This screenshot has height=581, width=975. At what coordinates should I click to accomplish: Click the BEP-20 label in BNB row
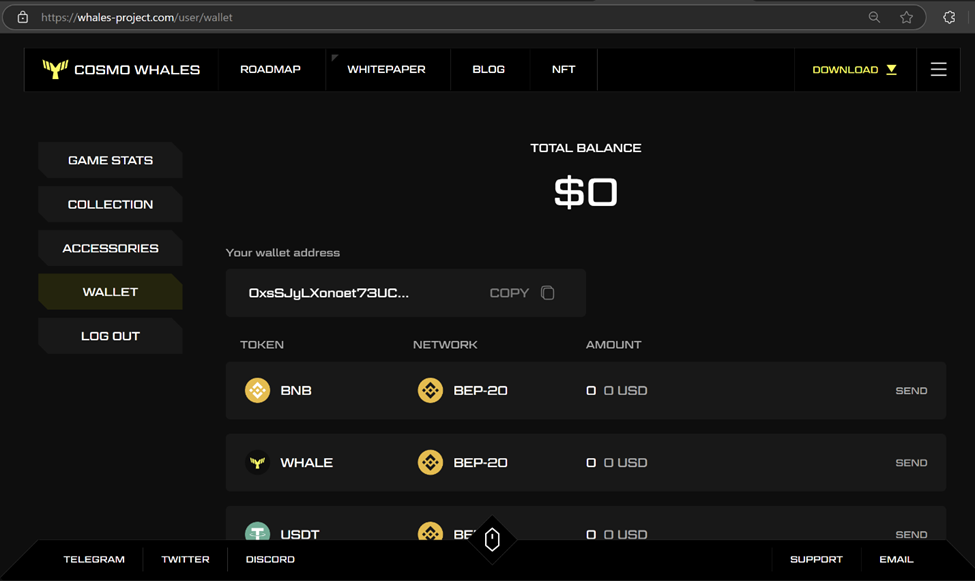click(481, 391)
